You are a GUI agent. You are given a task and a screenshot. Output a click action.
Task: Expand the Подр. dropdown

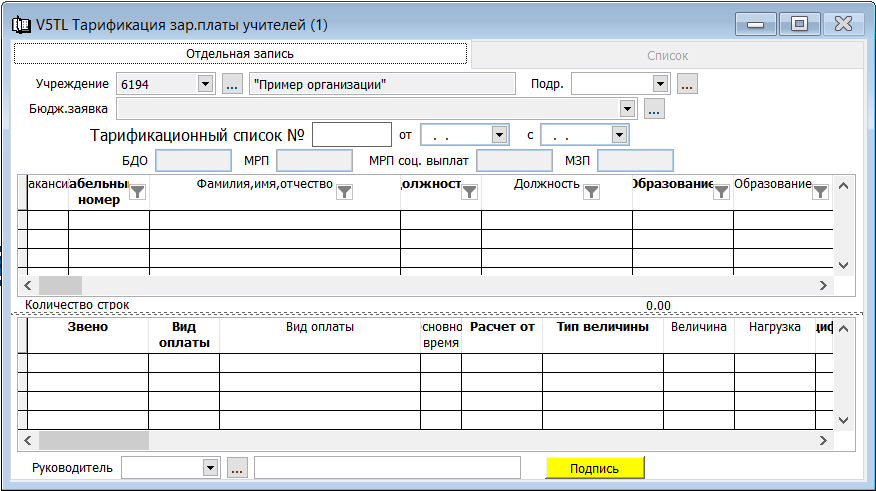tap(660, 85)
